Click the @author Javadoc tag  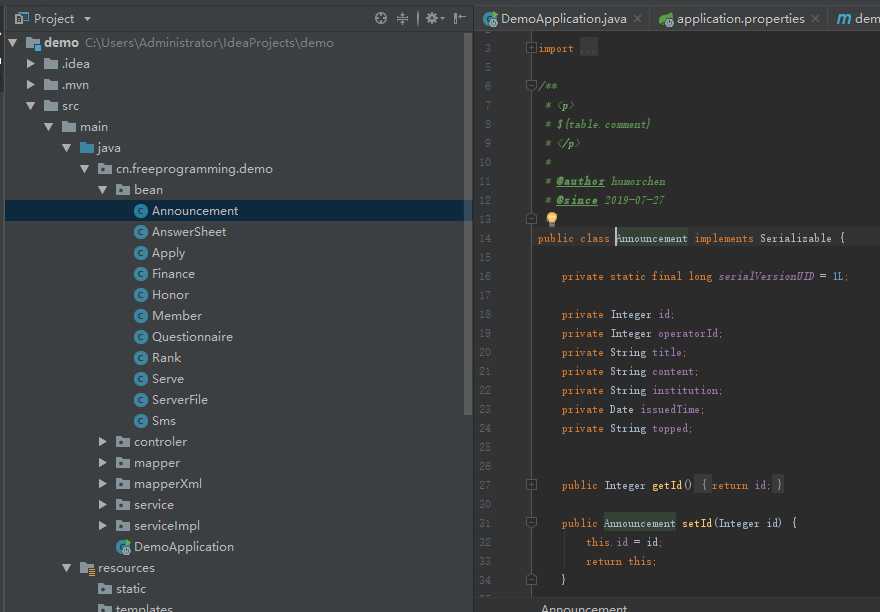click(x=580, y=181)
